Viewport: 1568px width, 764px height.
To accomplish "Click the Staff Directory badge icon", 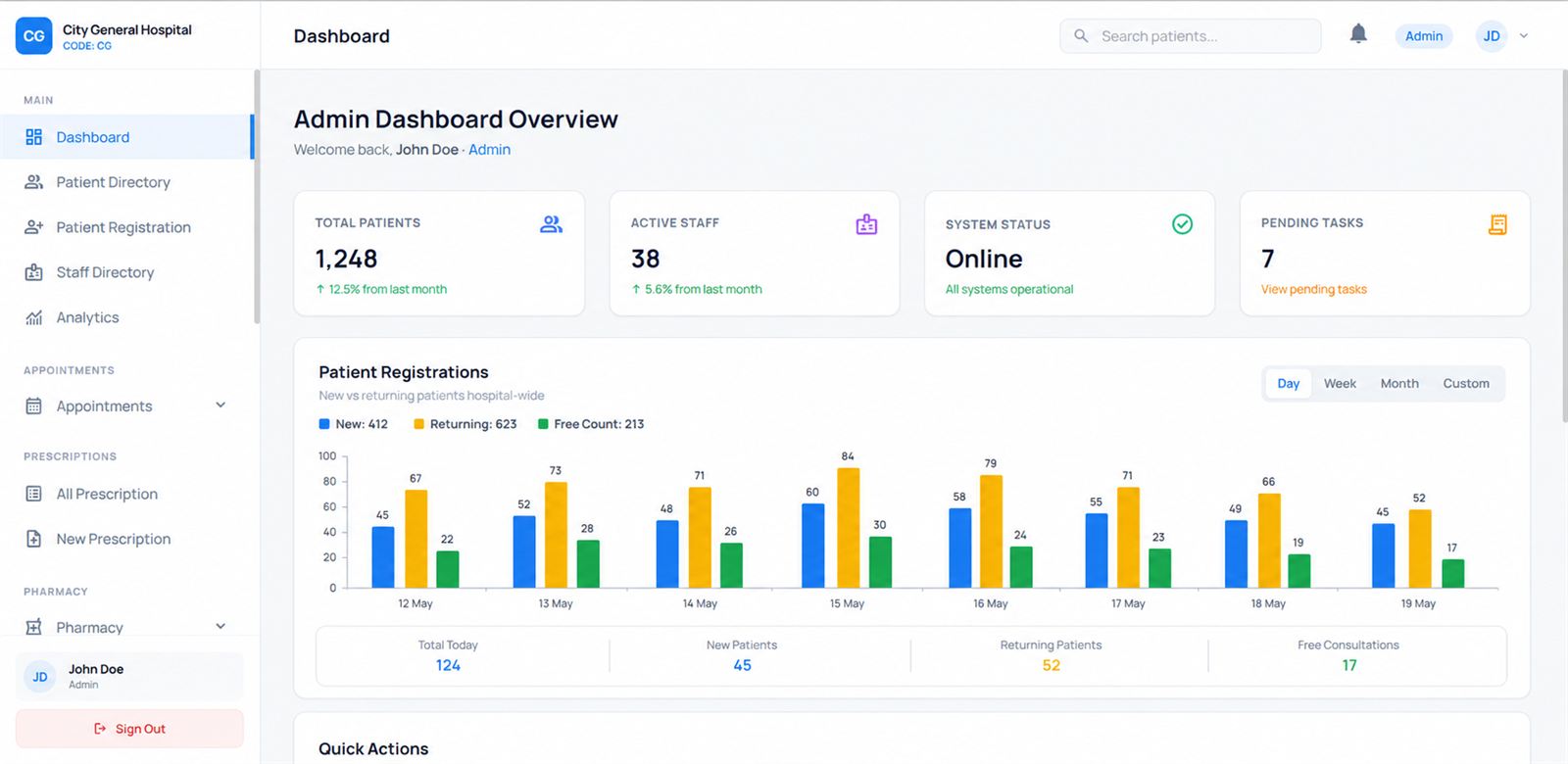I will (x=33, y=272).
